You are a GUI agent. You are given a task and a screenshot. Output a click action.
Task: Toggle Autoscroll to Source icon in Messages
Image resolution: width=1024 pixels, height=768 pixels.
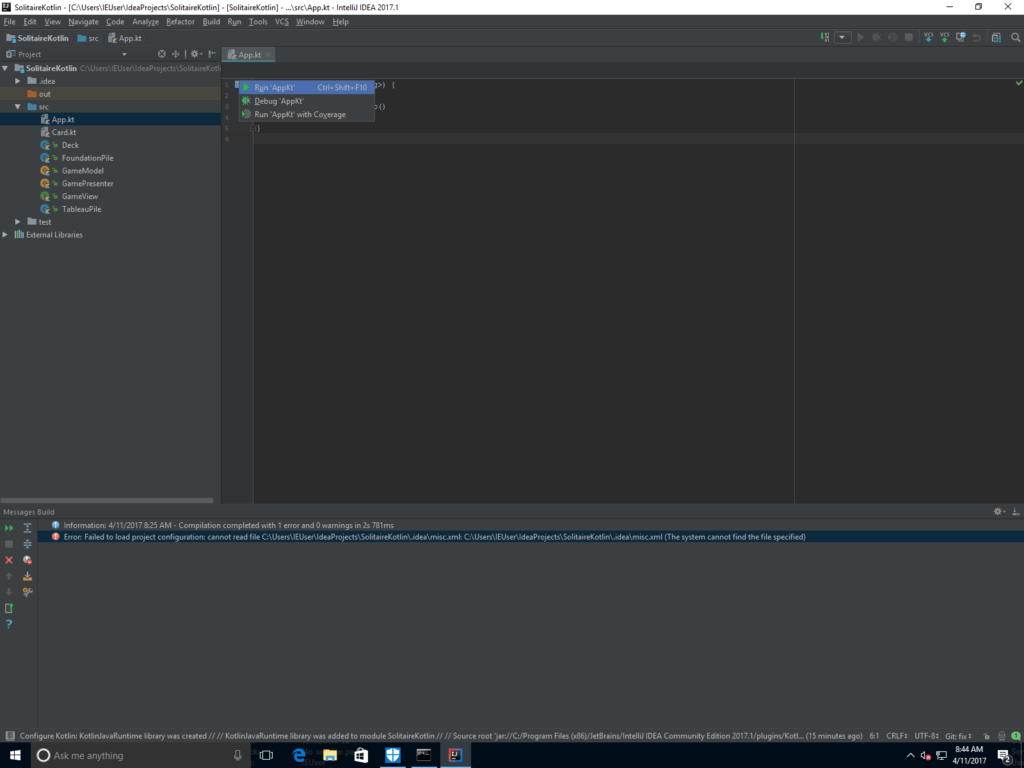coord(27,576)
